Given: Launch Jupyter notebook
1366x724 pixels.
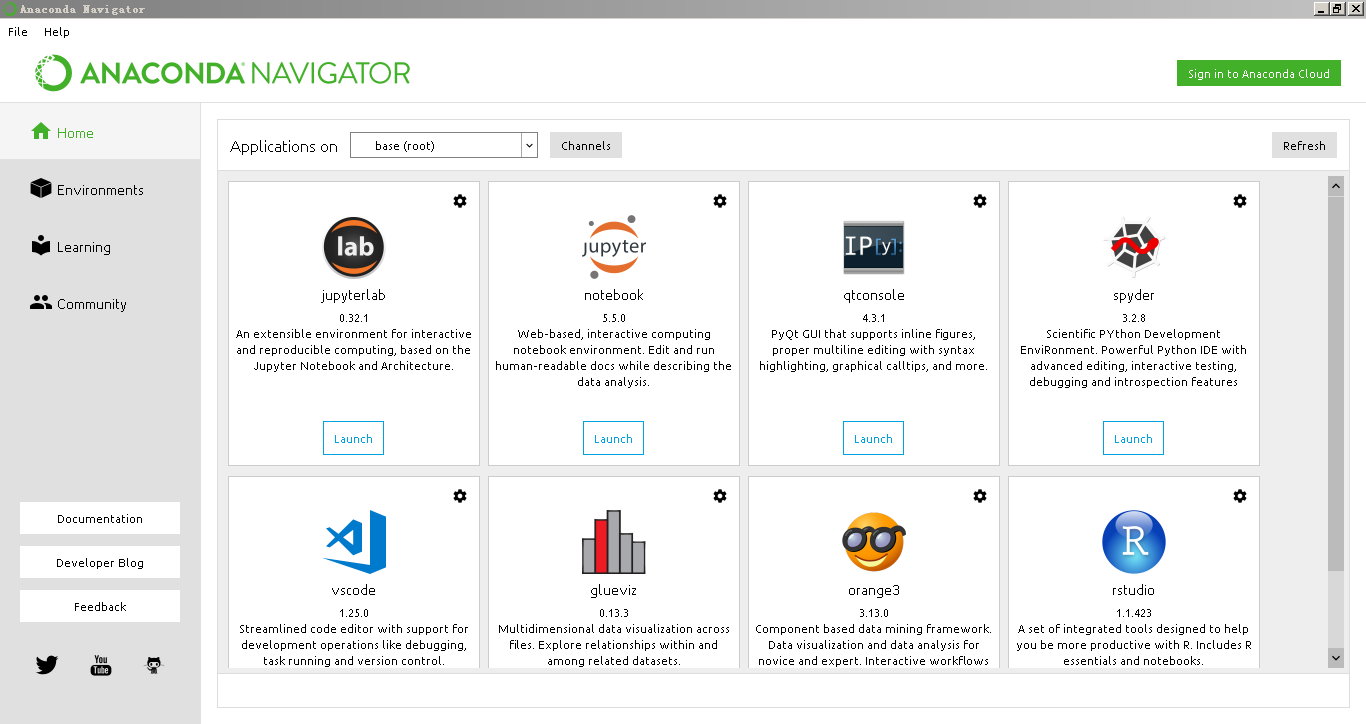Looking at the screenshot, I should click(x=613, y=438).
